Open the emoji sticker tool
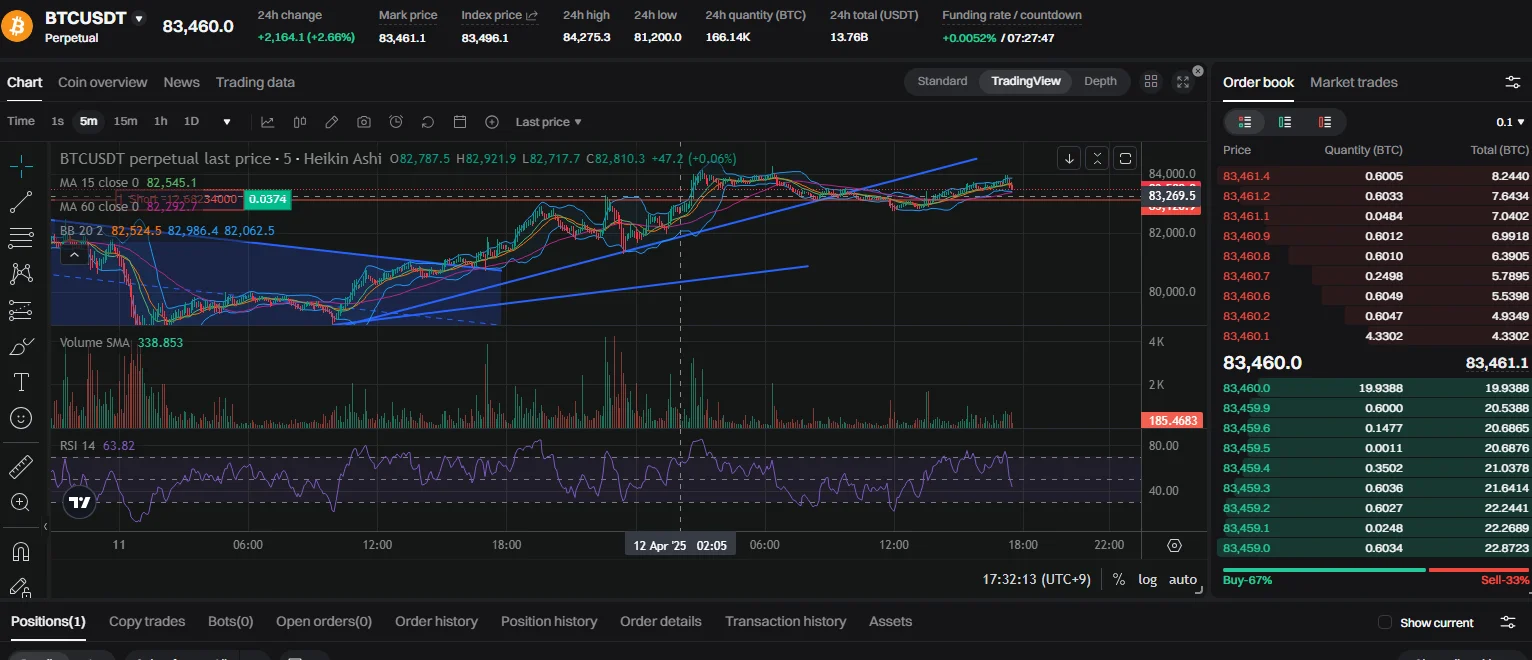 [21, 417]
